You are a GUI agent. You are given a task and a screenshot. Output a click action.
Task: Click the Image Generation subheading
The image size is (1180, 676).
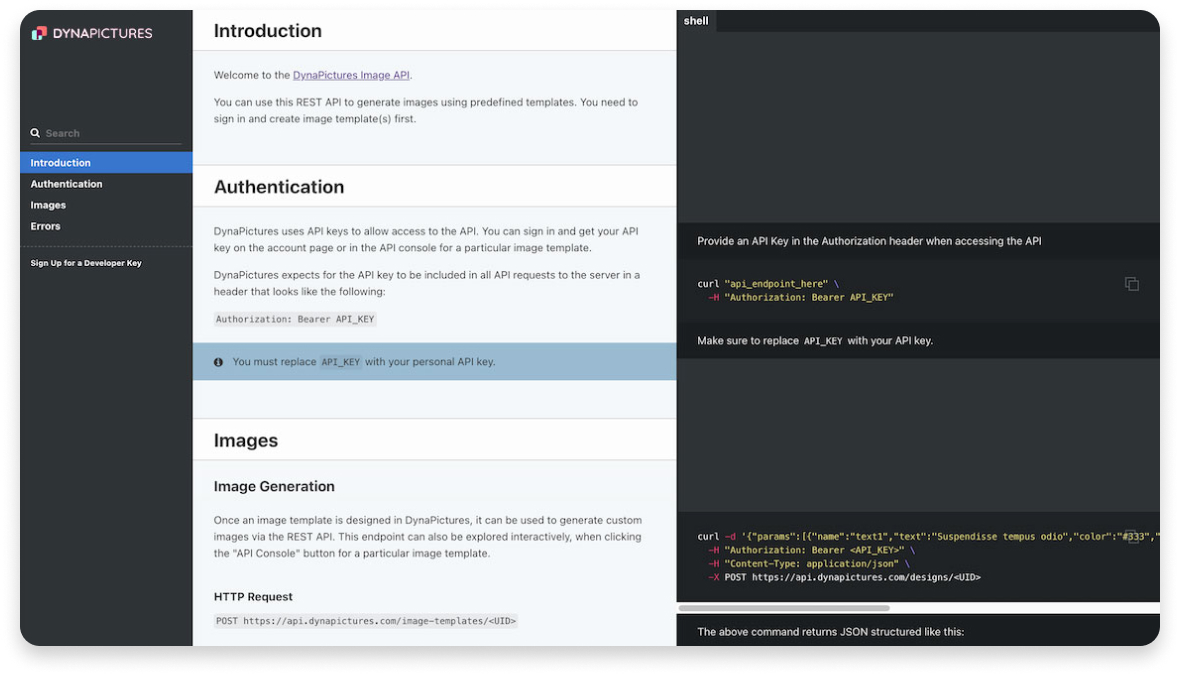274,486
